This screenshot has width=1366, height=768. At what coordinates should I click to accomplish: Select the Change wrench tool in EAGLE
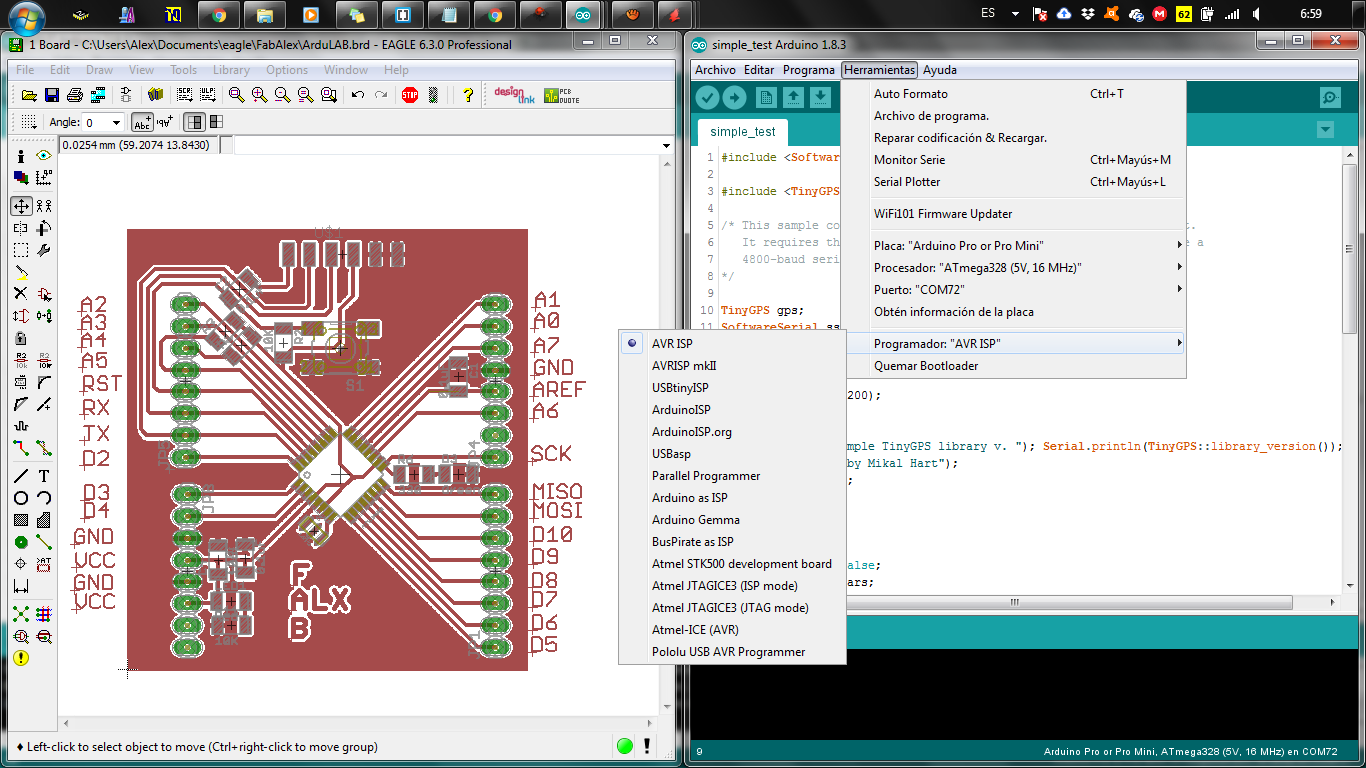point(43,250)
